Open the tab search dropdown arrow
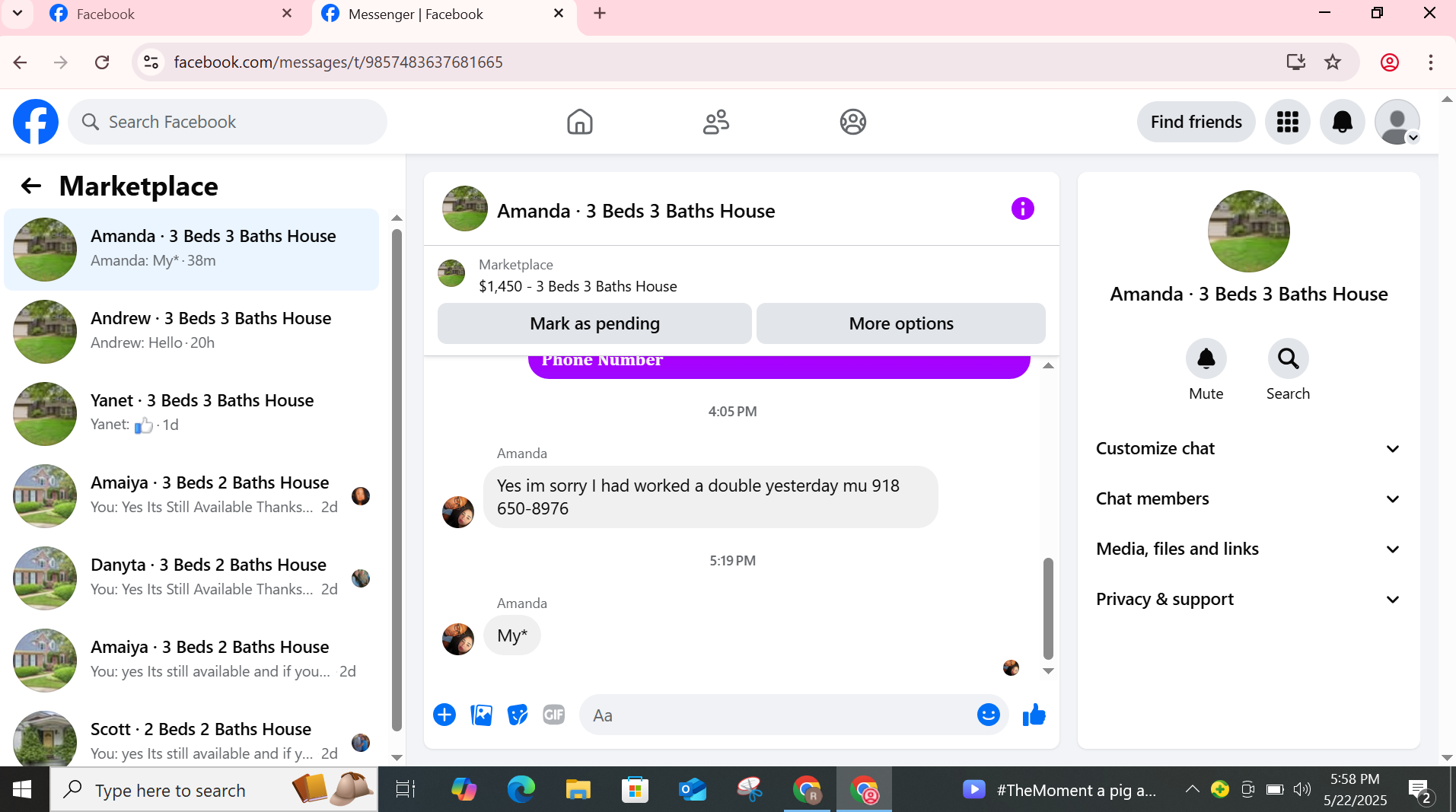 click(18, 13)
